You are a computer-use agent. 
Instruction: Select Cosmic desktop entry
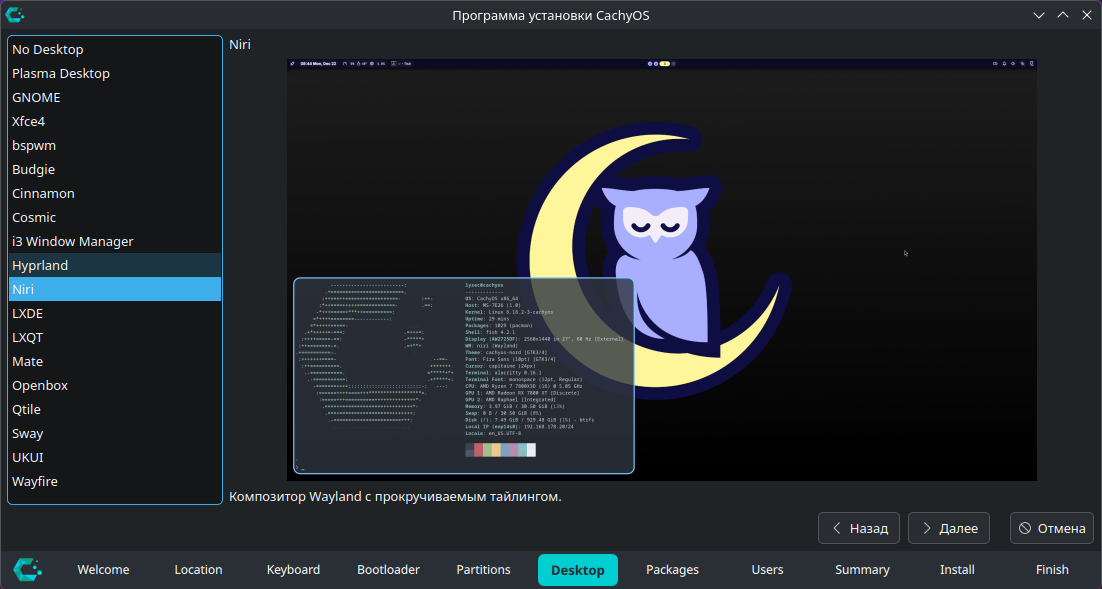click(115, 216)
